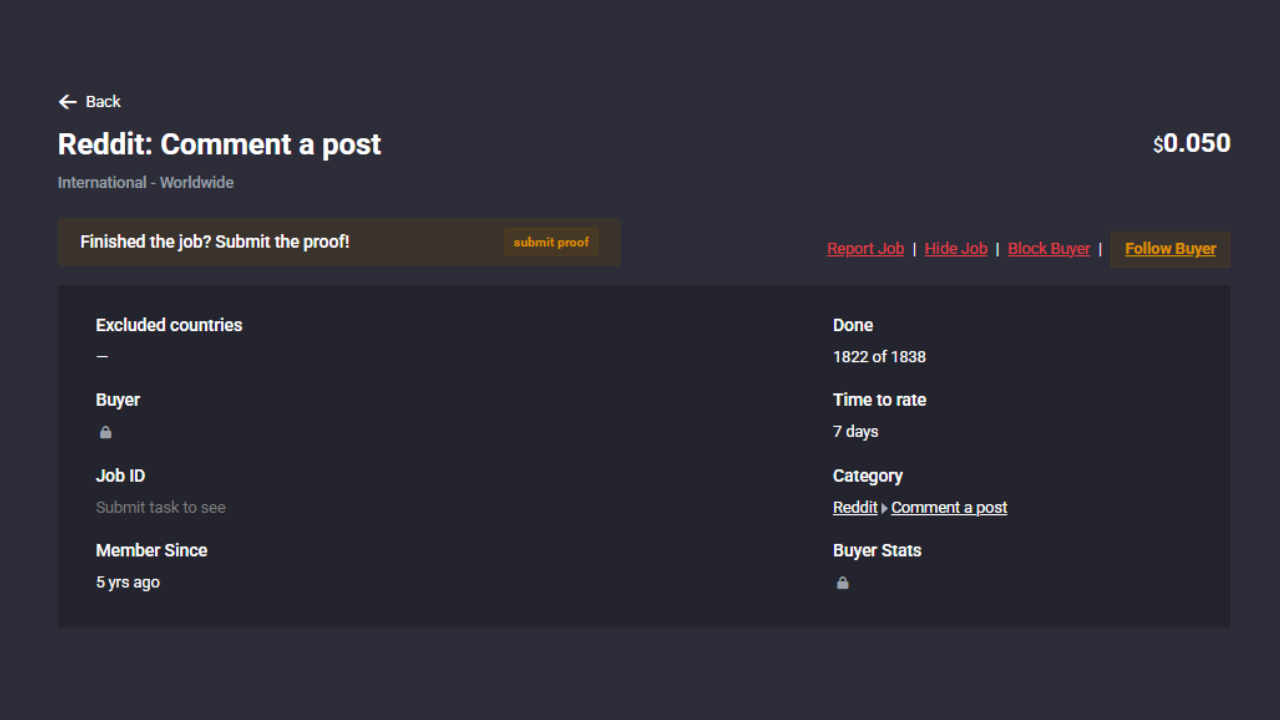Click the triangle arrow between category links
Screen dimensions: 1280x720
click(x=884, y=509)
